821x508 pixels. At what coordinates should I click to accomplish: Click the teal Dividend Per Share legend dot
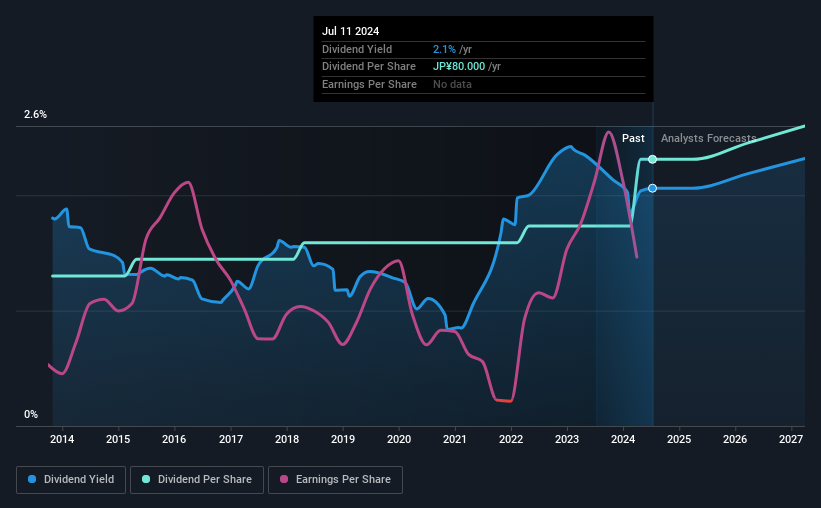pyautogui.click(x=146, y=479)
